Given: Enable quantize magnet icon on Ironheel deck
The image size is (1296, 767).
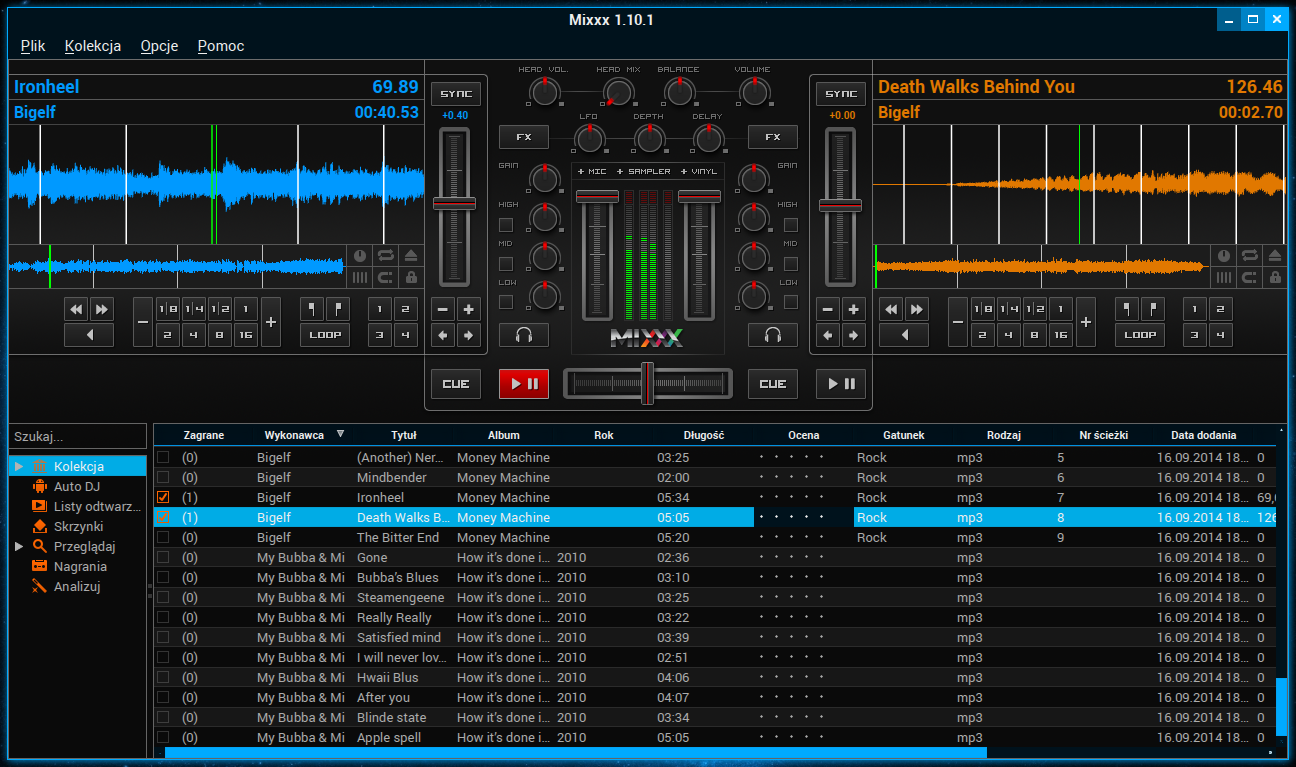Looking at the screenshot, I should (x=385, y=278).
